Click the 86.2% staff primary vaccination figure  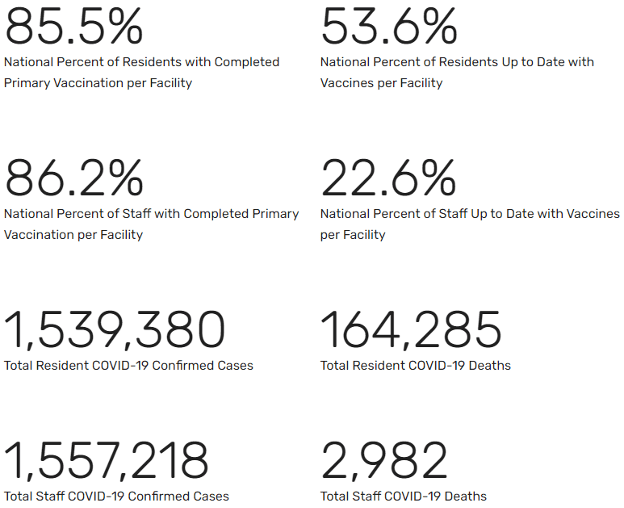[73, 177]
